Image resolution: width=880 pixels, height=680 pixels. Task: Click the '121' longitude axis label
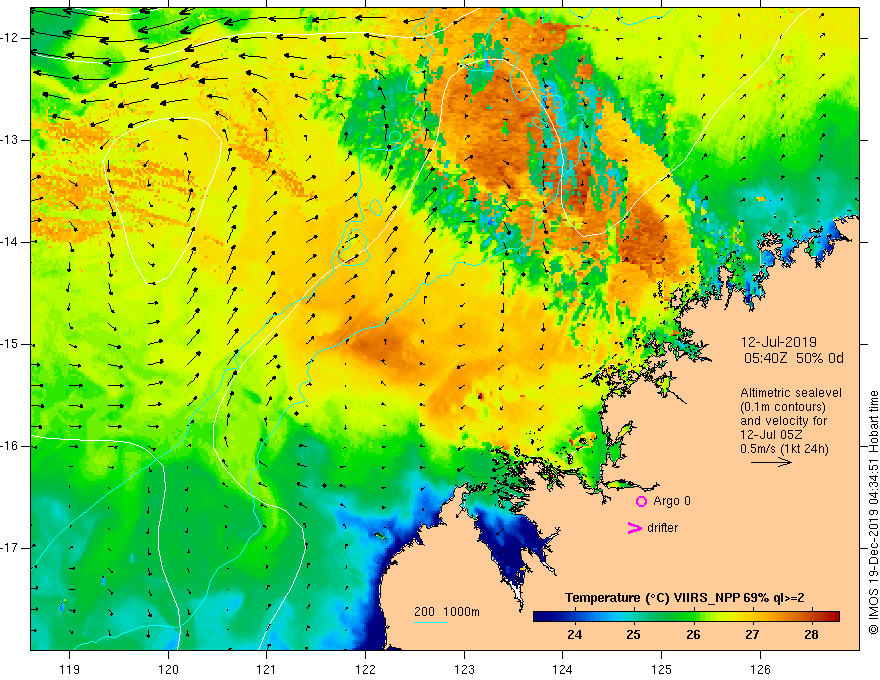(x=267, y=670)
